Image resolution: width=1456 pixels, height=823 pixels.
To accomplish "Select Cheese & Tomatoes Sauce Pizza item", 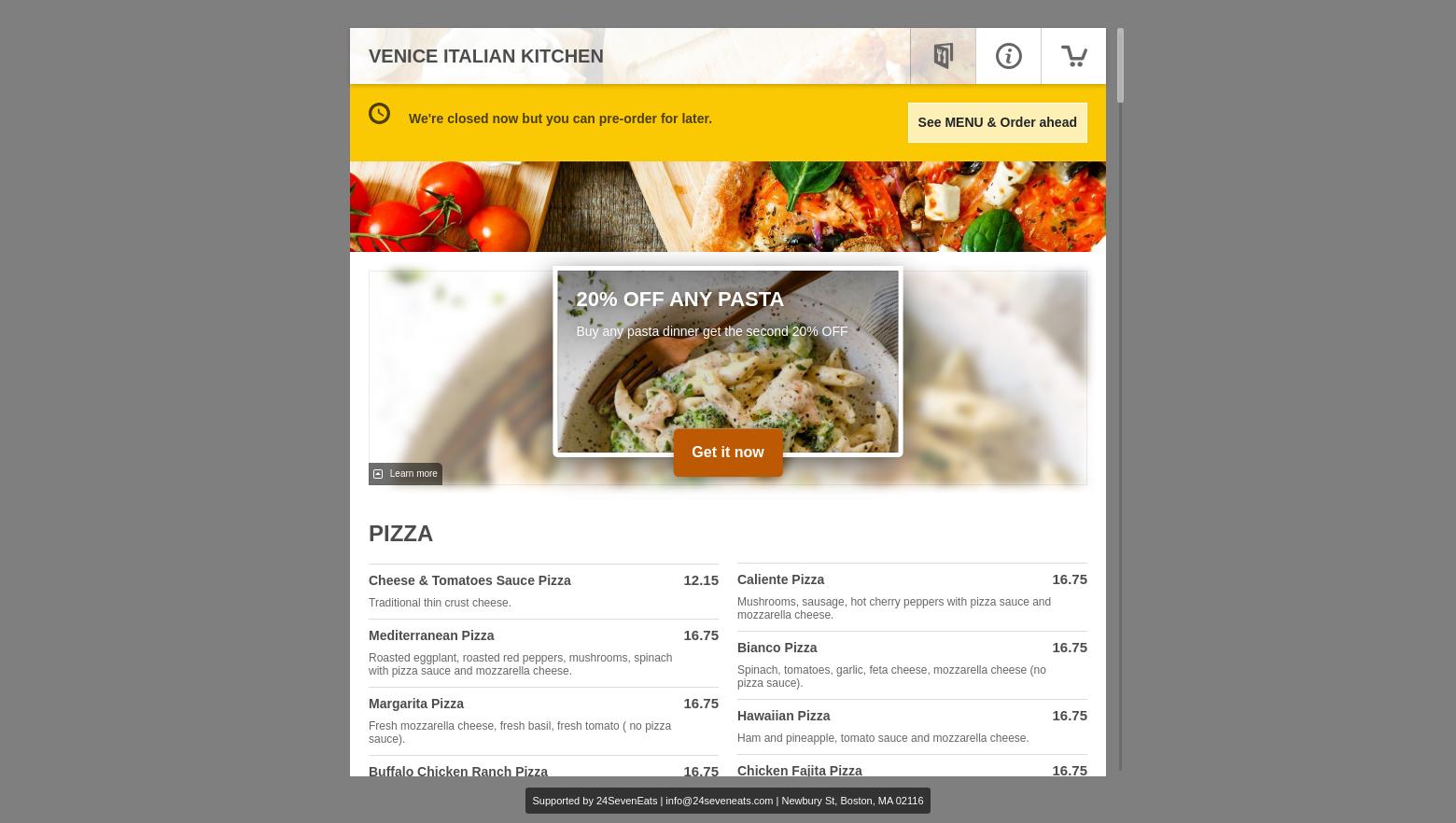I will coord(543,592).
